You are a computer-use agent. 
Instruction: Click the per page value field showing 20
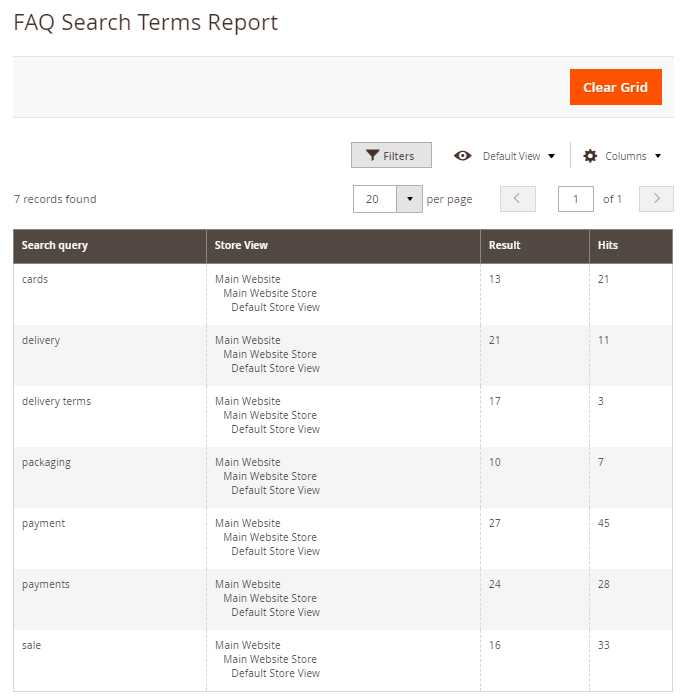[375, 199]
